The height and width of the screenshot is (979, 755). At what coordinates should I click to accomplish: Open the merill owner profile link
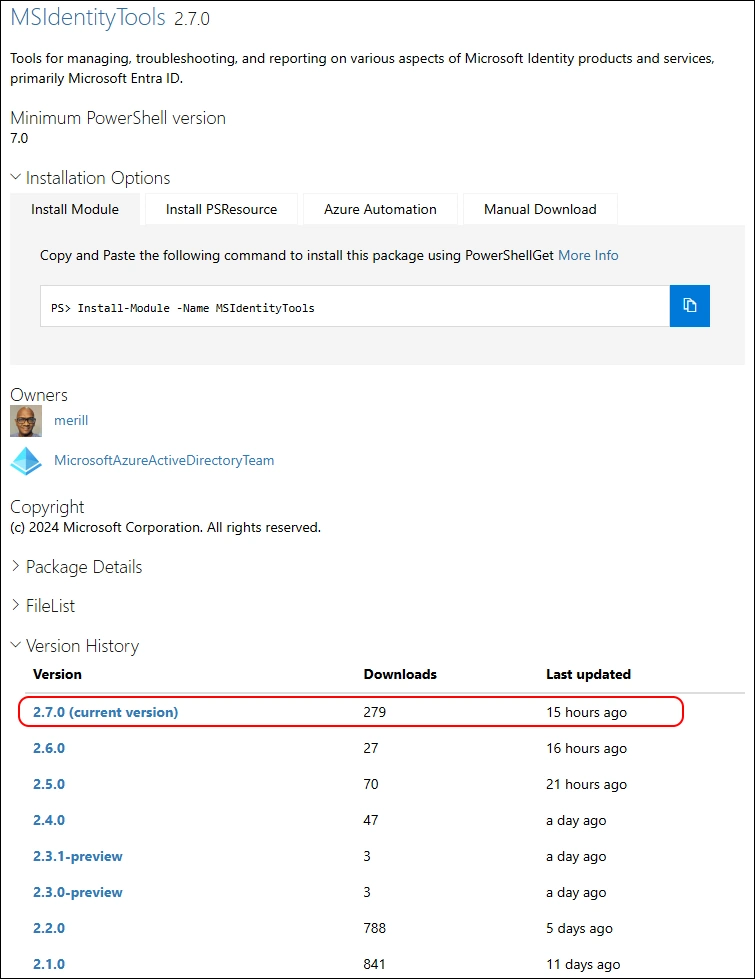point(71,421)
